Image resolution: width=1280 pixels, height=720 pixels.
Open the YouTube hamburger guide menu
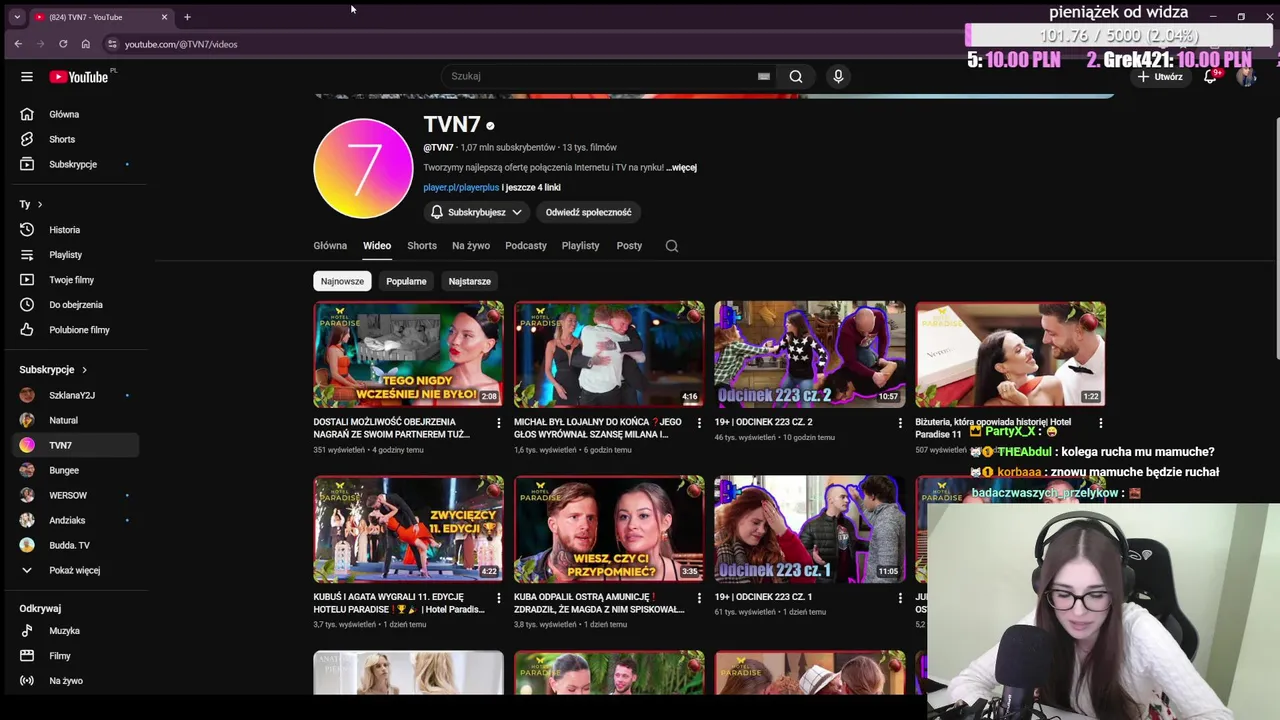coord(27,77)
